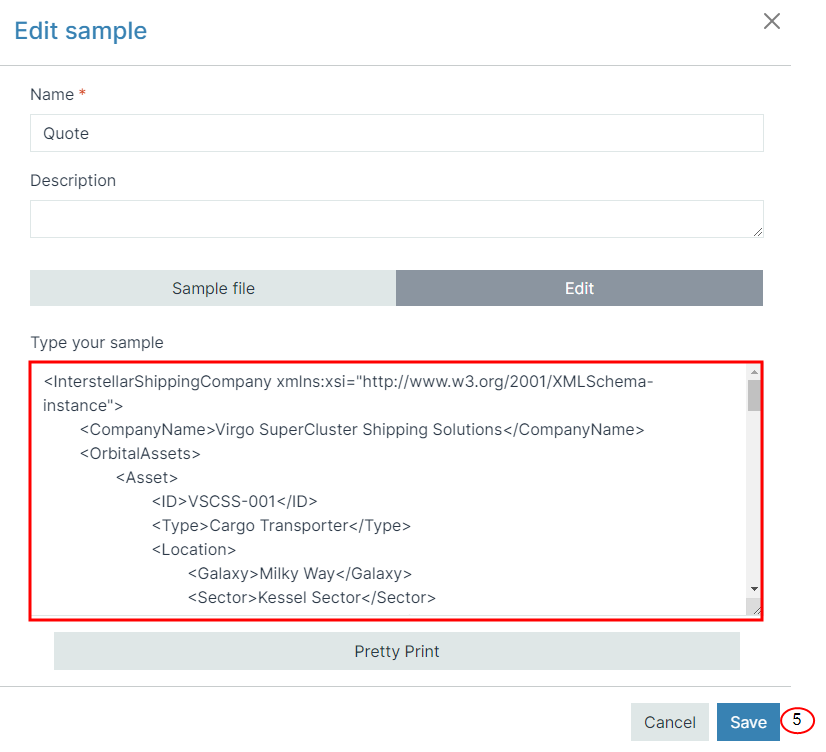Click into the Name field containing Quote
This screenshot has width=826, height=752.
coord(396,133)
